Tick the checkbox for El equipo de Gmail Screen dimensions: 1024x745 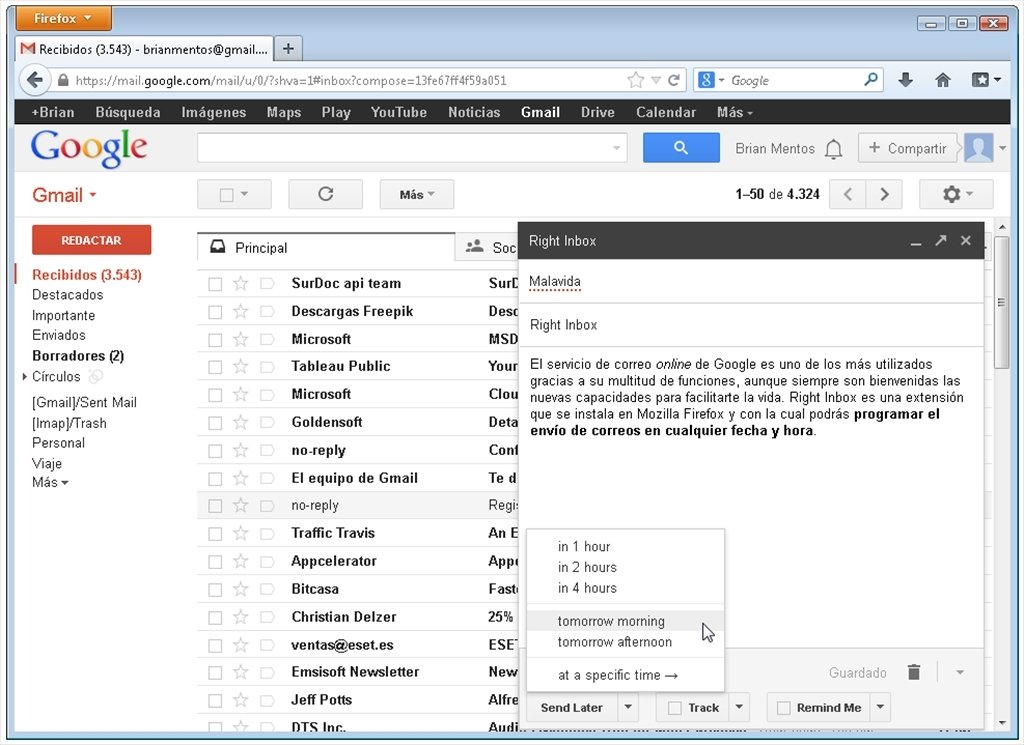click(x=215, y=479)
